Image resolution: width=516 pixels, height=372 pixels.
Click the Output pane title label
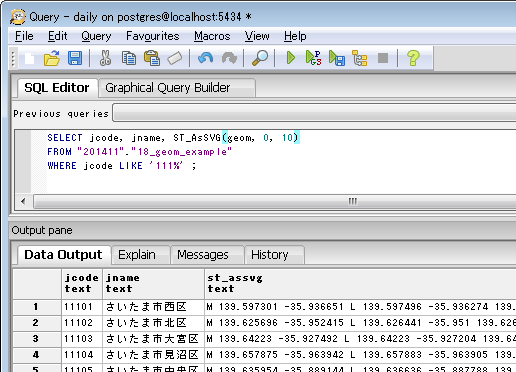pos(42,230)
